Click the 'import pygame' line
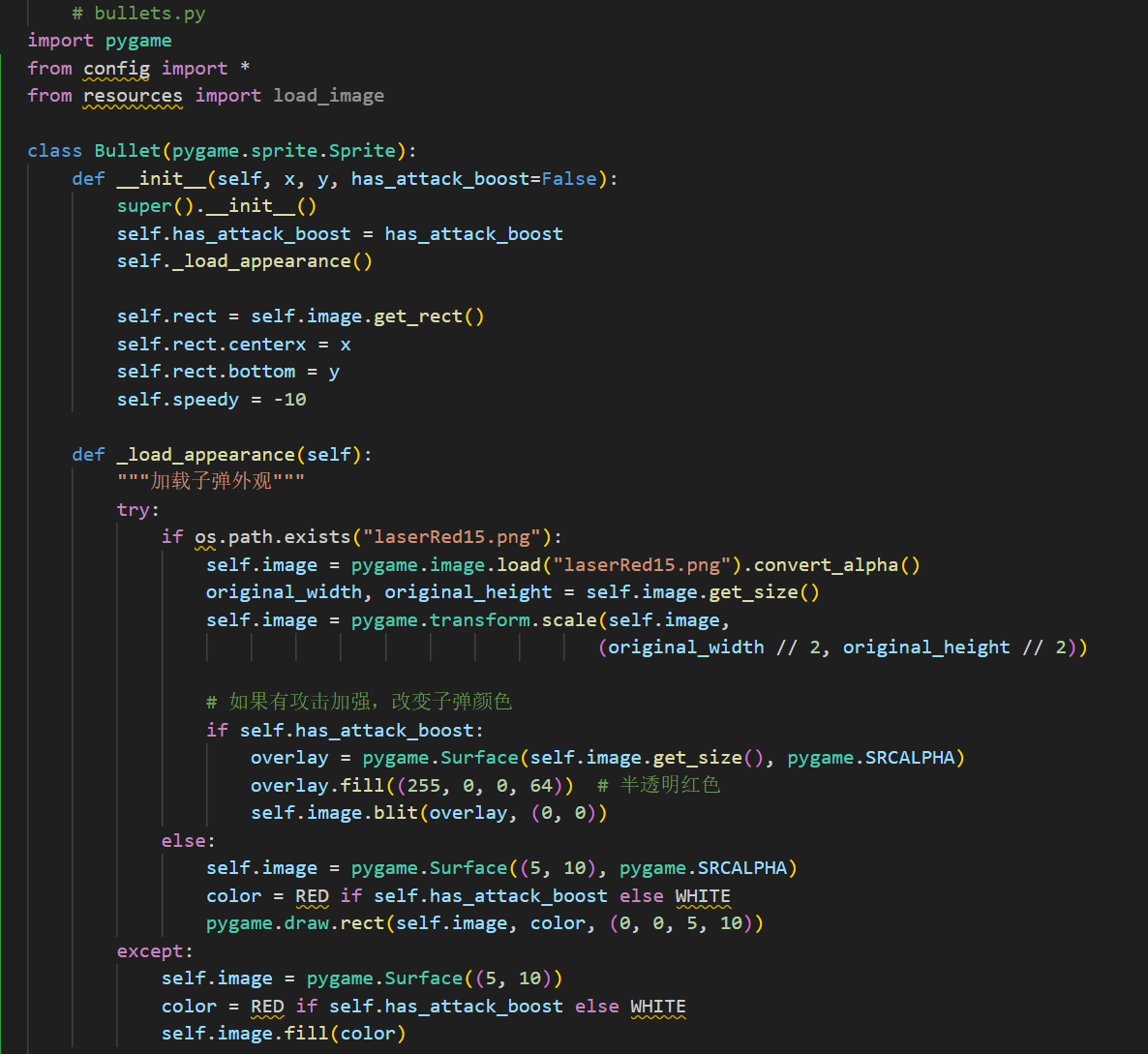 point(100,41)
